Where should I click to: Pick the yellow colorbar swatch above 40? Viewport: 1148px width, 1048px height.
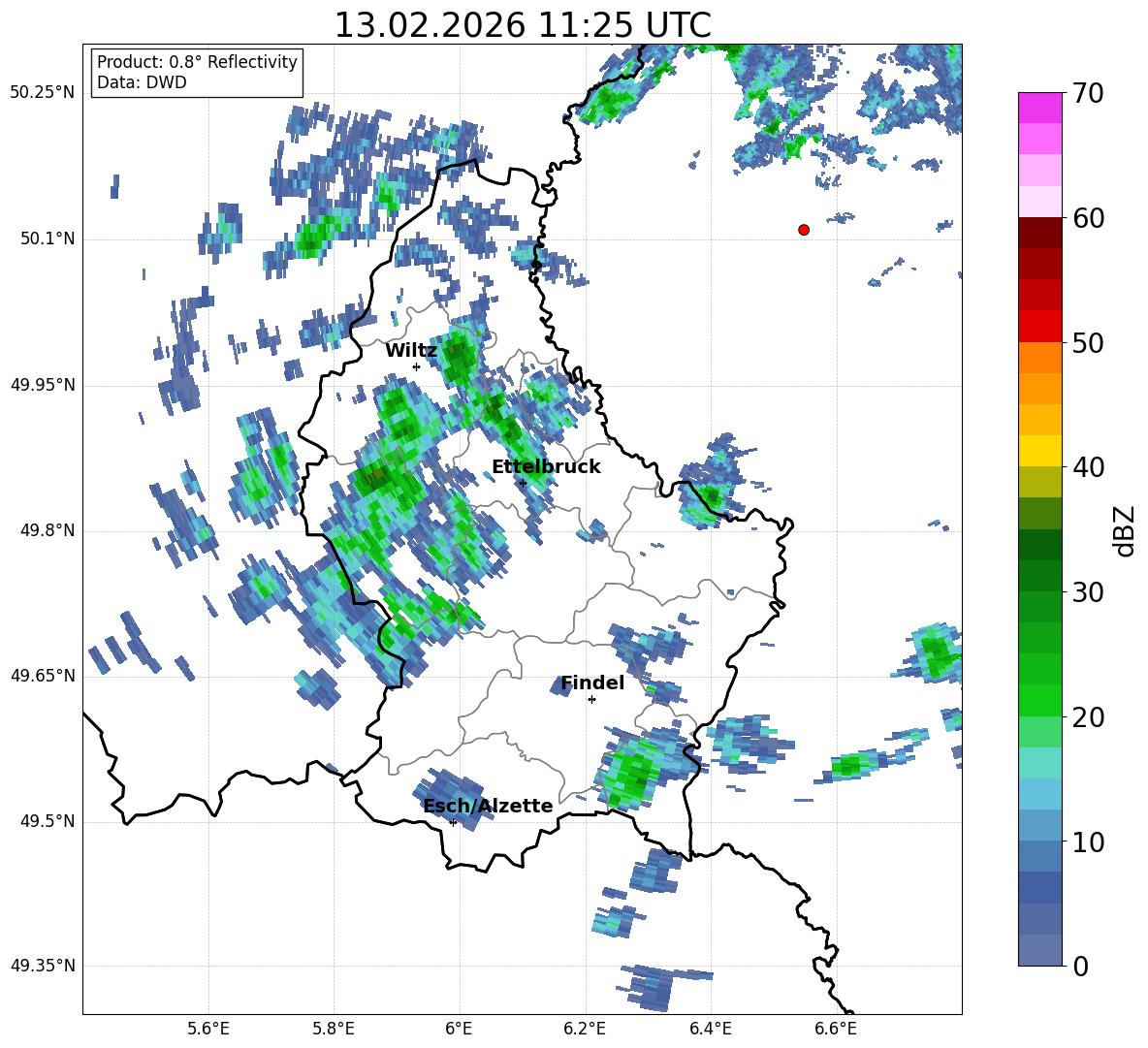tap(1039, 451)
